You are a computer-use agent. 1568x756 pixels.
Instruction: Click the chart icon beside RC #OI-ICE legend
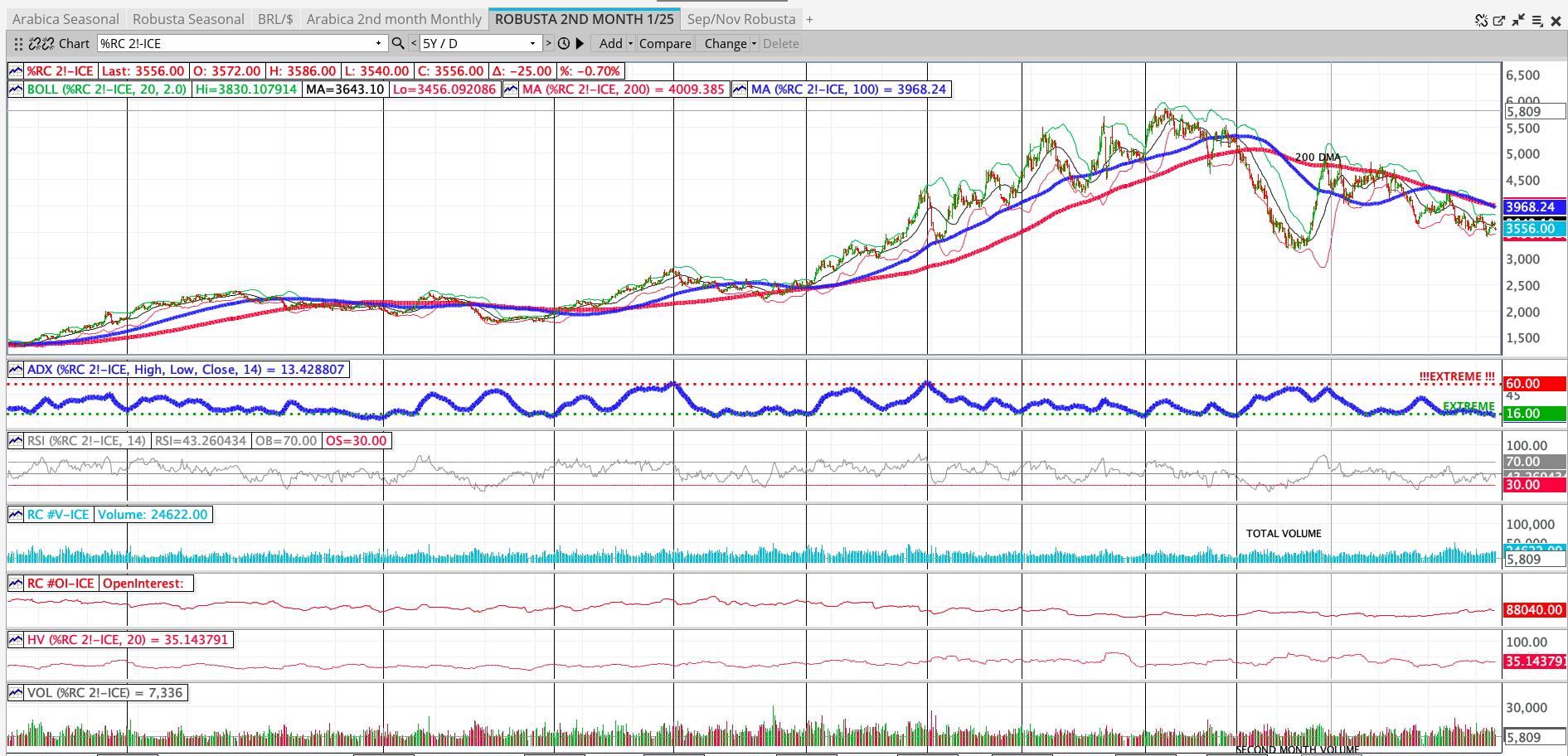[16, 584]
